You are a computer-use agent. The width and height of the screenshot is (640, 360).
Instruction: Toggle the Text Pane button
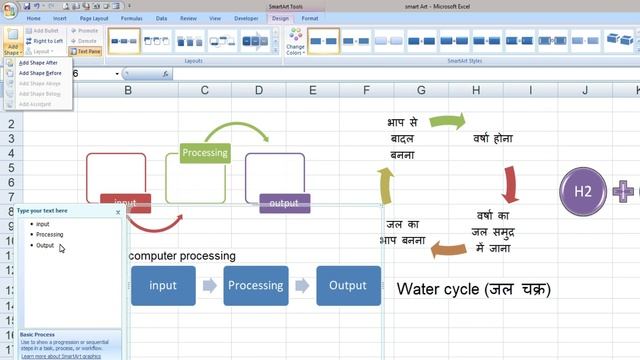tap(85, 51)
